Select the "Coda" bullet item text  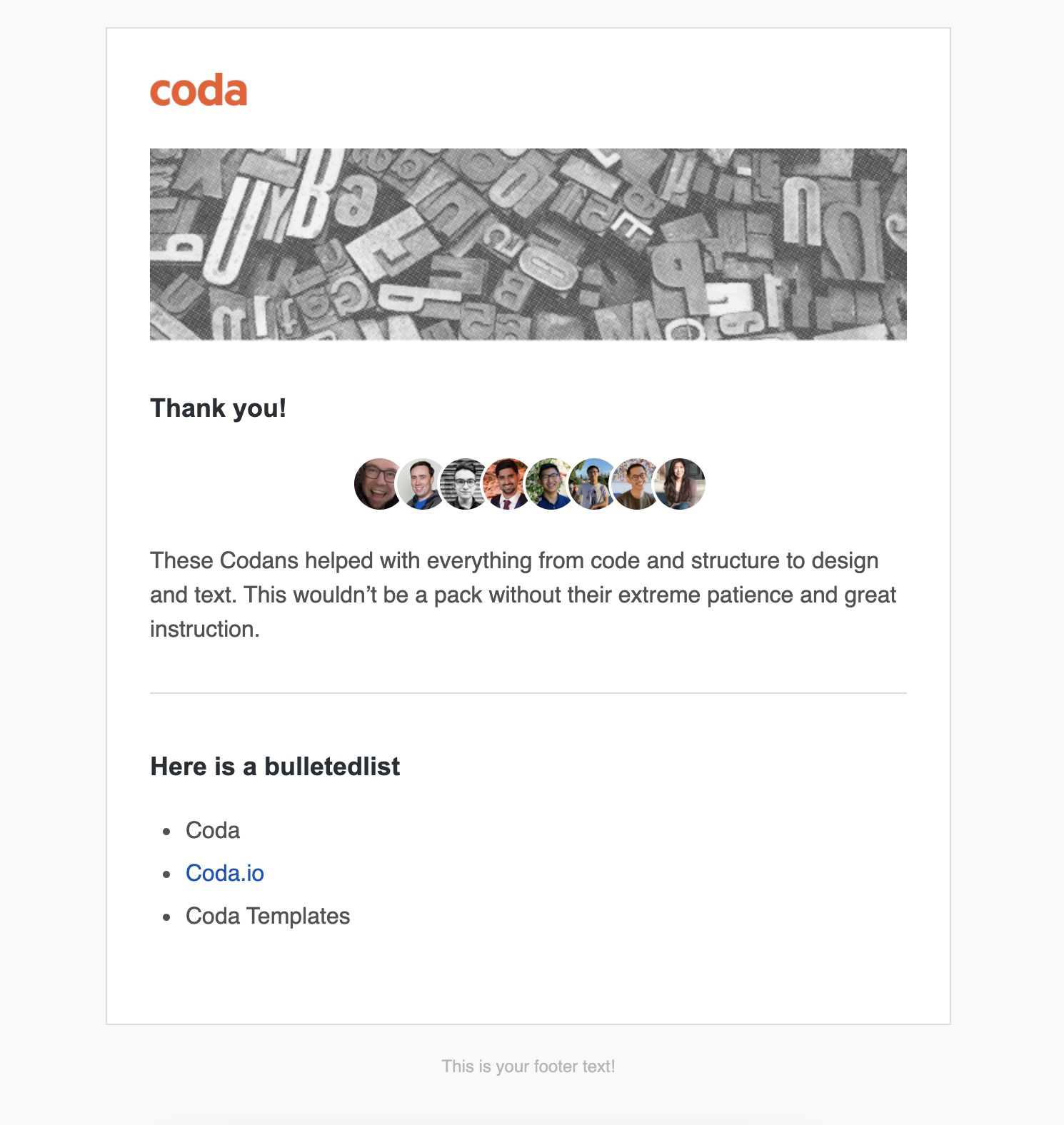coord(213,830)
